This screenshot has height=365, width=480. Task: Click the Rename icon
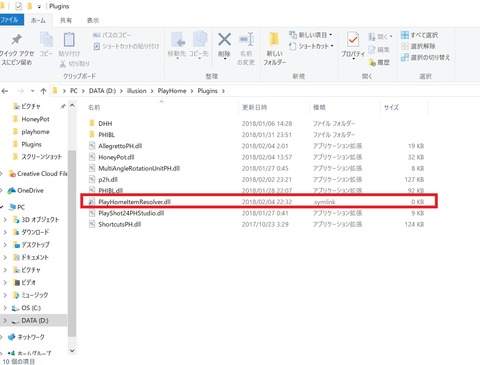point(246,40)
